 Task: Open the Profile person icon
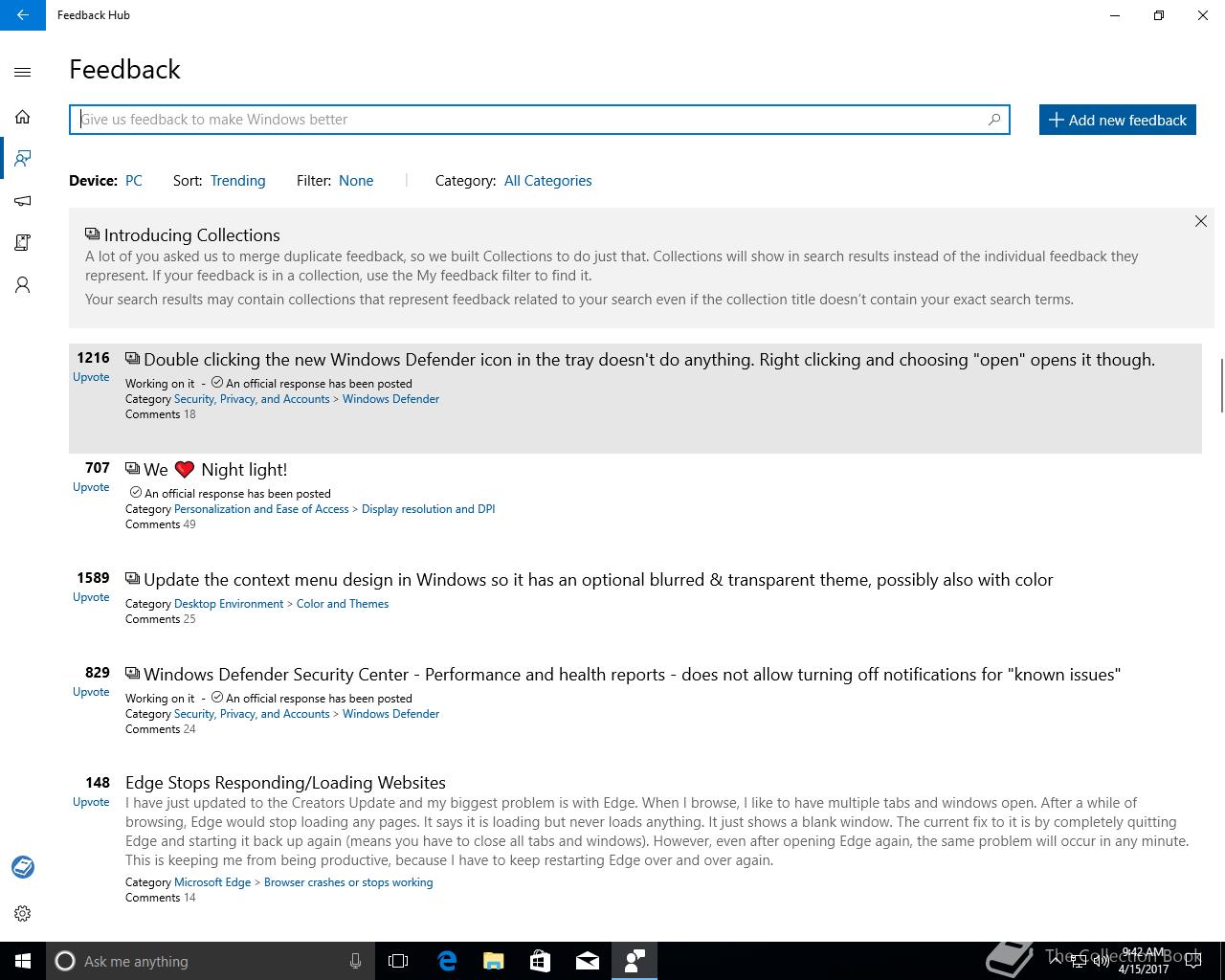(x=23, y=285)
